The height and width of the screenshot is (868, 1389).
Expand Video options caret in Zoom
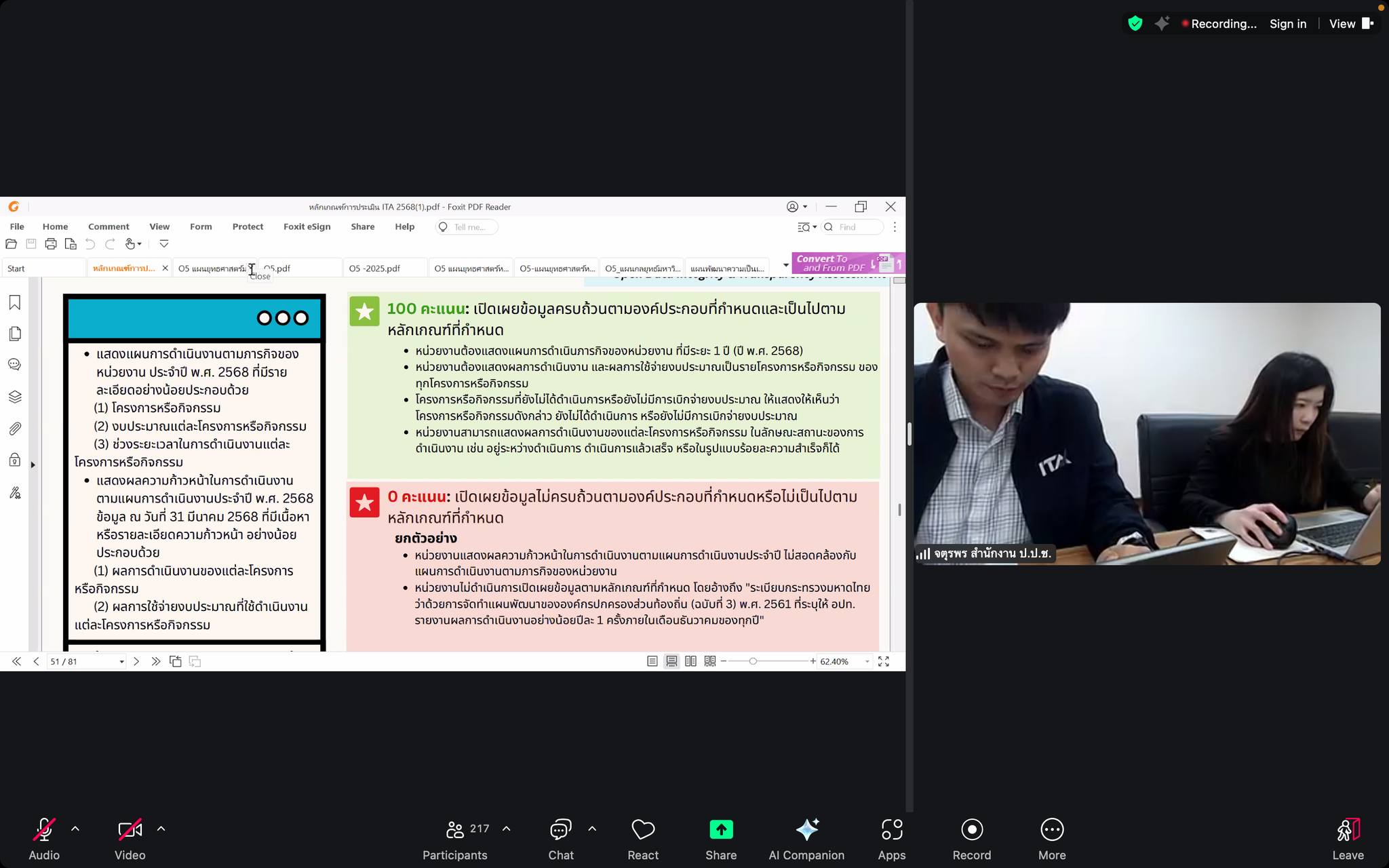161,829
